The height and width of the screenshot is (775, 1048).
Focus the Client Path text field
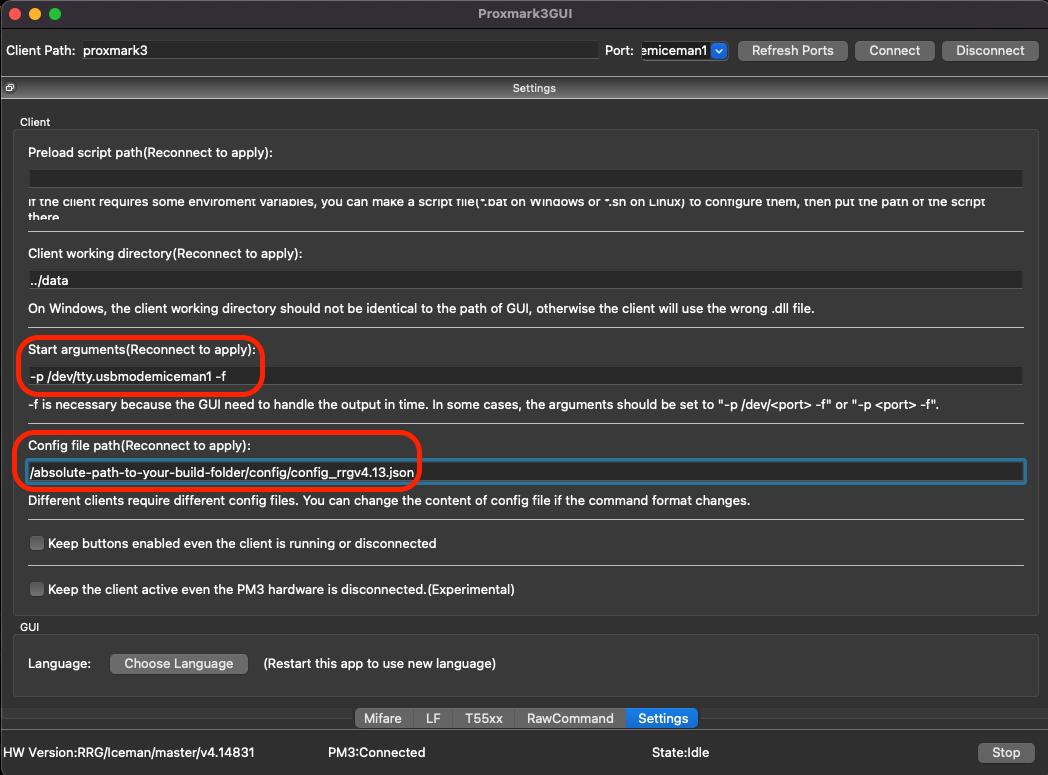(338, 51)
